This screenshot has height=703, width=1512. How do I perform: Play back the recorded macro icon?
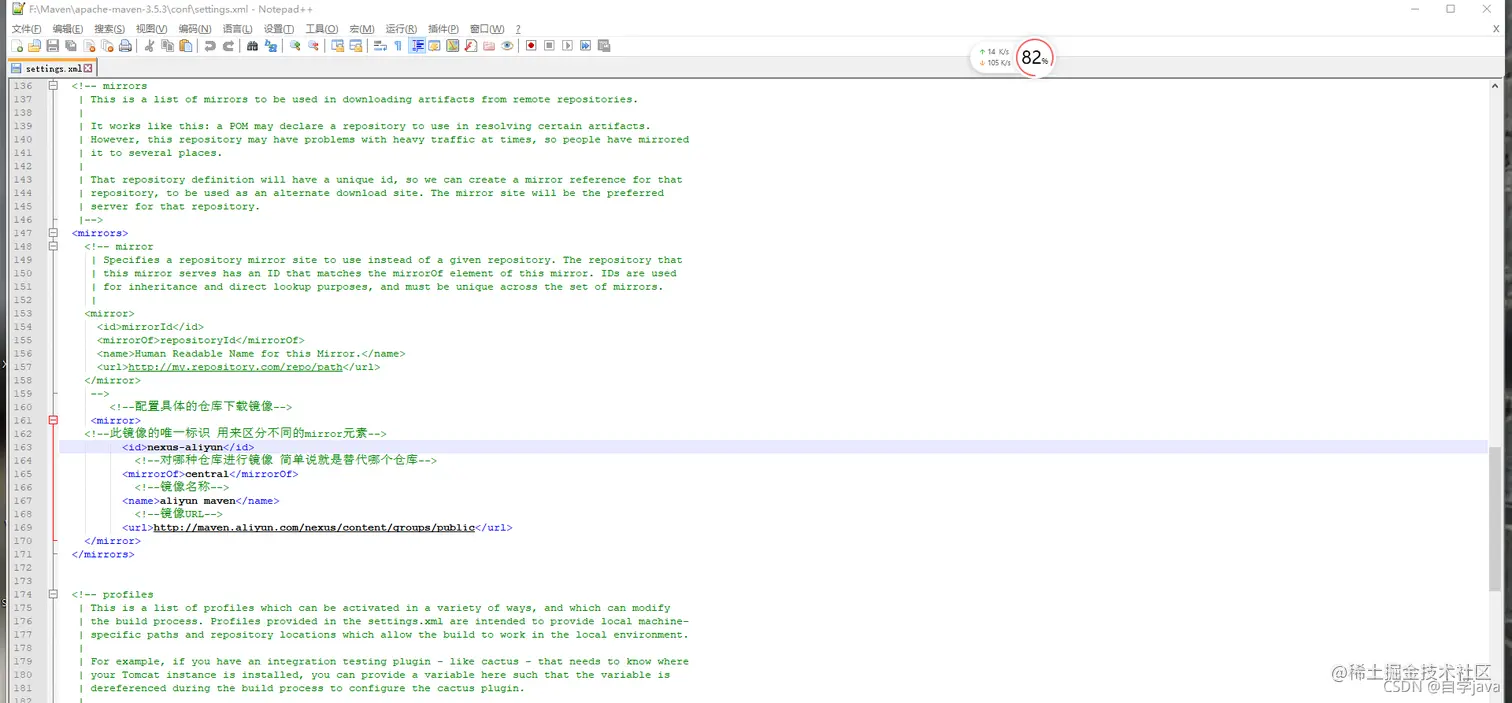pyautogui.click(x=567, y=45)
